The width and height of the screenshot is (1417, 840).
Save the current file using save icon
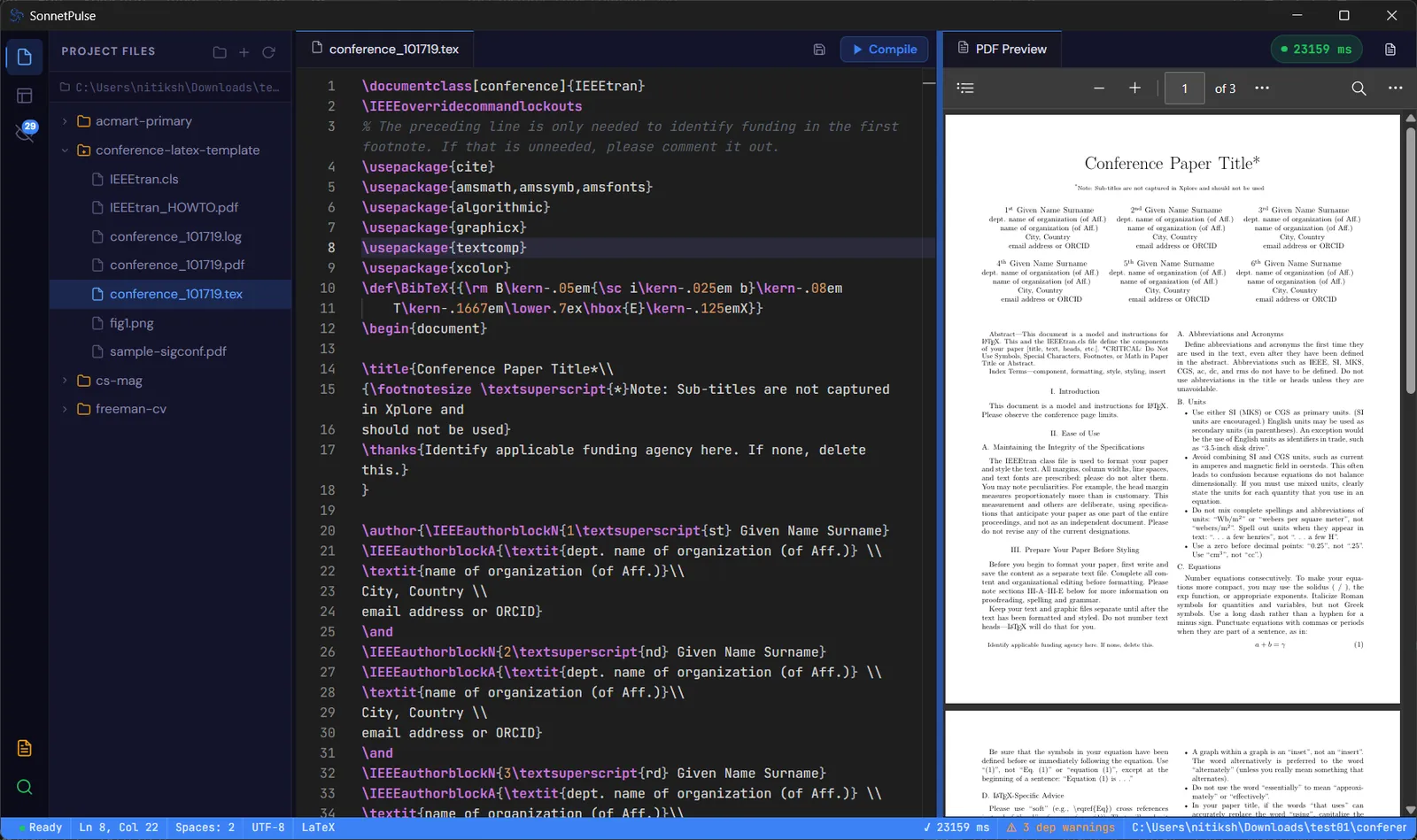click(x=819, y=50)
